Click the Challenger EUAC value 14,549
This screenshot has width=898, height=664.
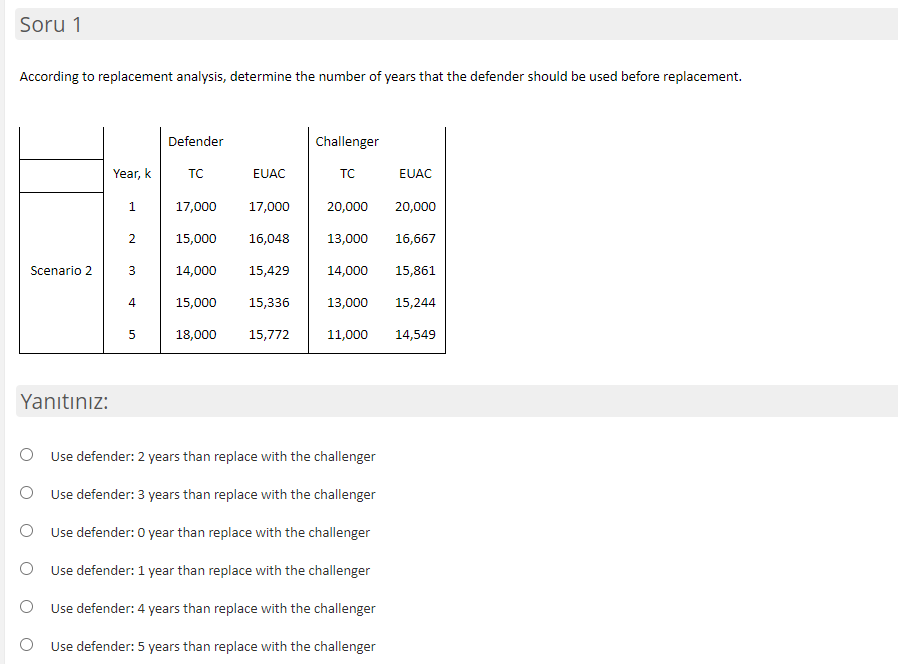[x=417, y=334]
